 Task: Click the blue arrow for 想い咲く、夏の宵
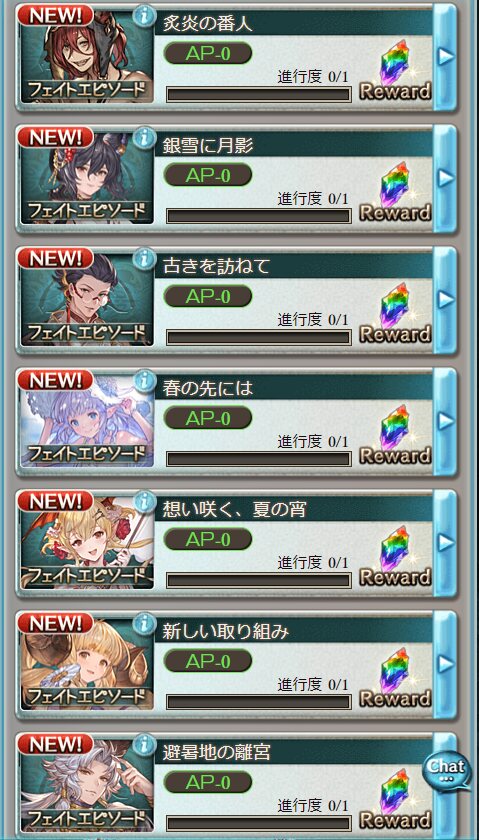click(x=445, y=542)
